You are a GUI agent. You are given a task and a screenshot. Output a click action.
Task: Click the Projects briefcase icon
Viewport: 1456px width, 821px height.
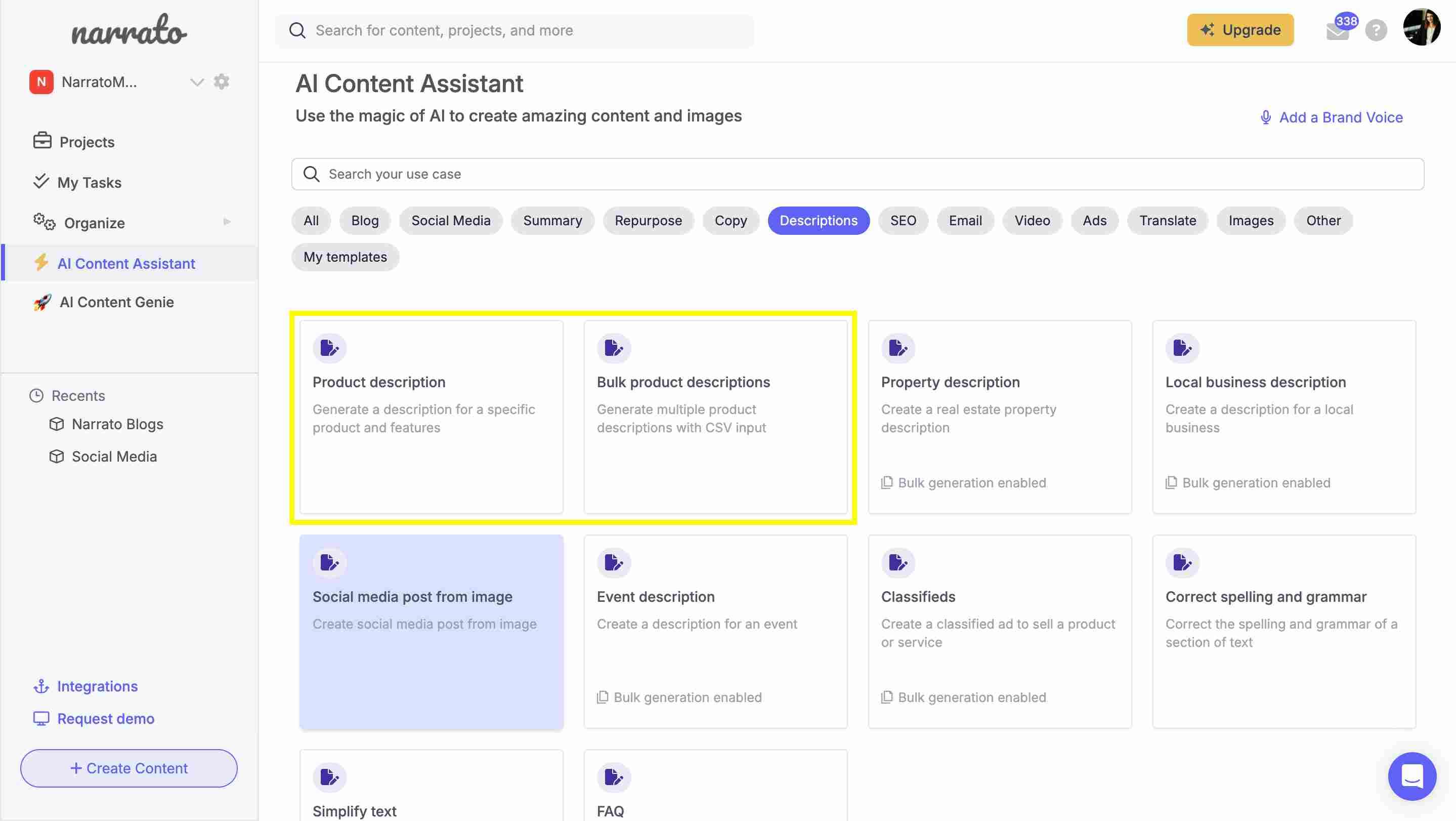click(41, 141)
